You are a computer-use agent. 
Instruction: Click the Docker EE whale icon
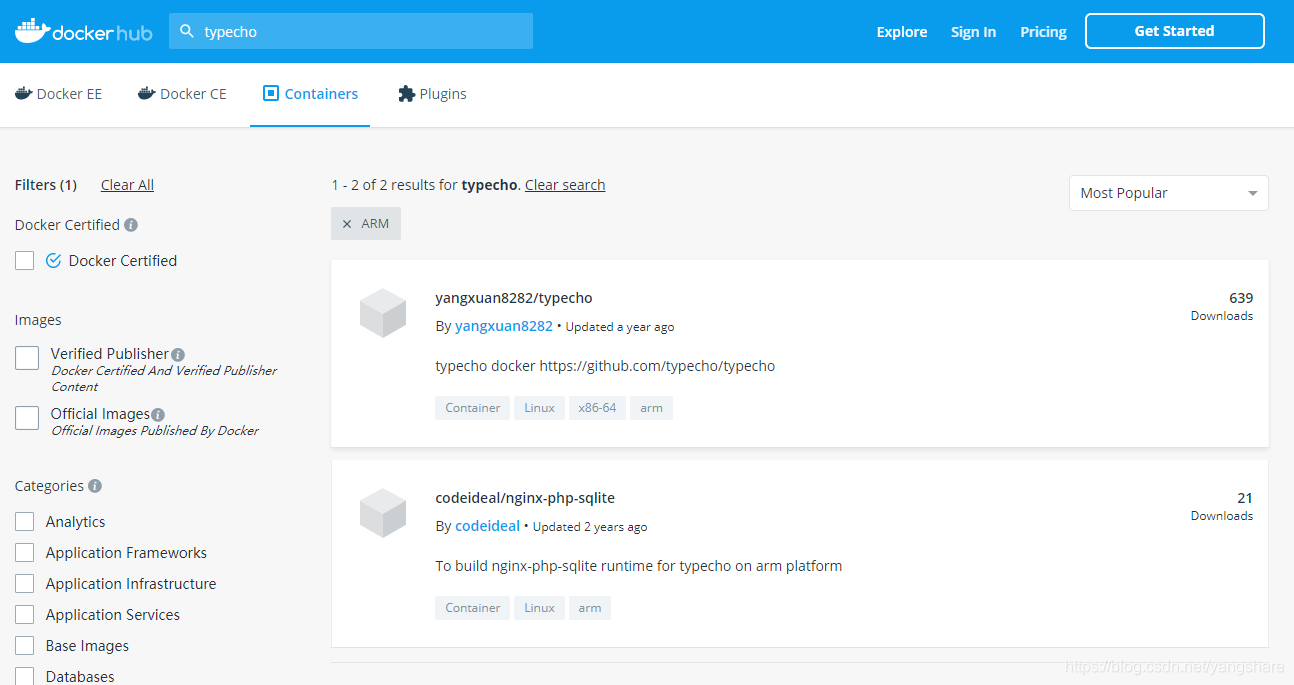[23, 93]
